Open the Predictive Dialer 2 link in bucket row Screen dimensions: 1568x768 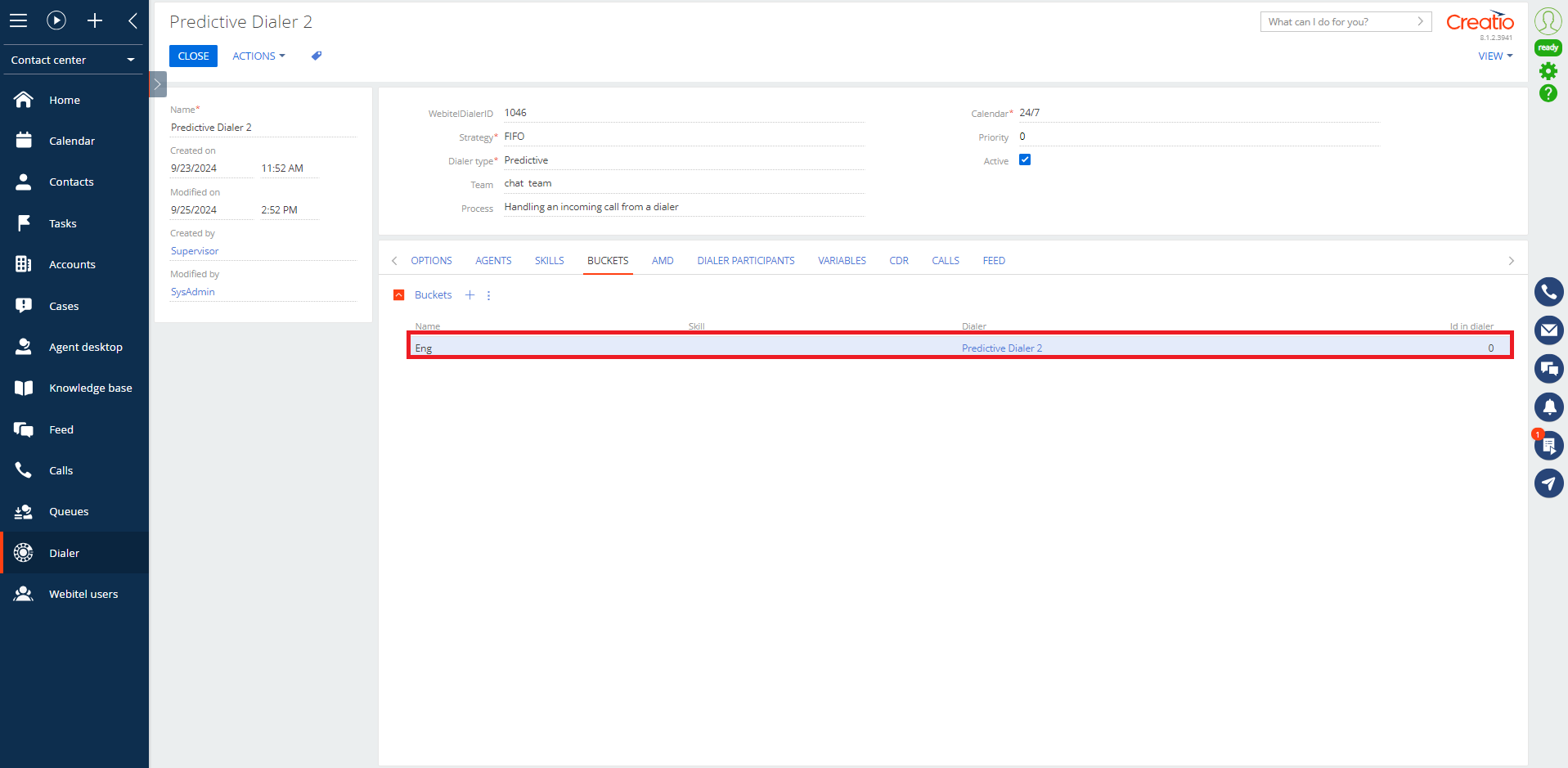point(1002,348)
